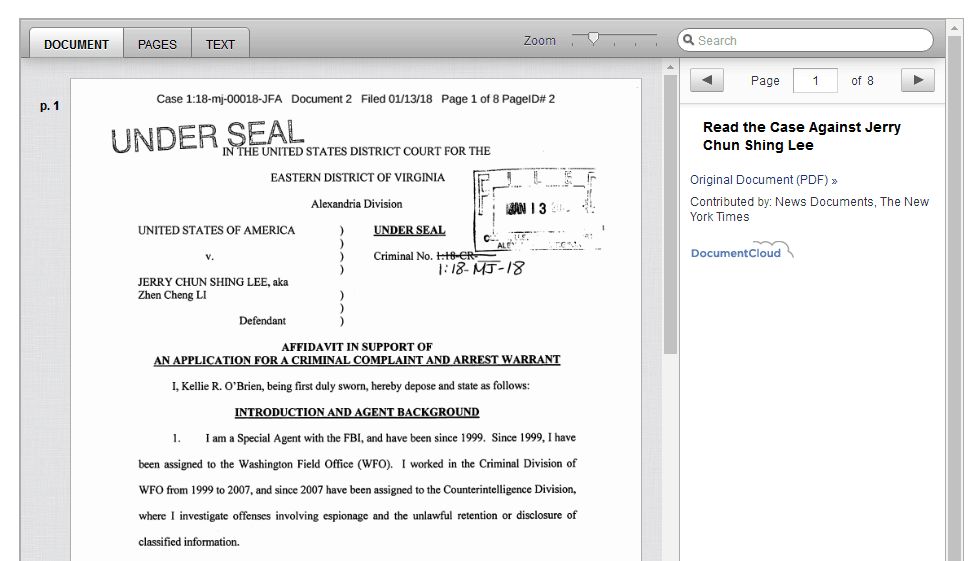The width and height of the screenshot is (975, 561).
Task: Click the page number input box
Action: click(x=815, y=81)
